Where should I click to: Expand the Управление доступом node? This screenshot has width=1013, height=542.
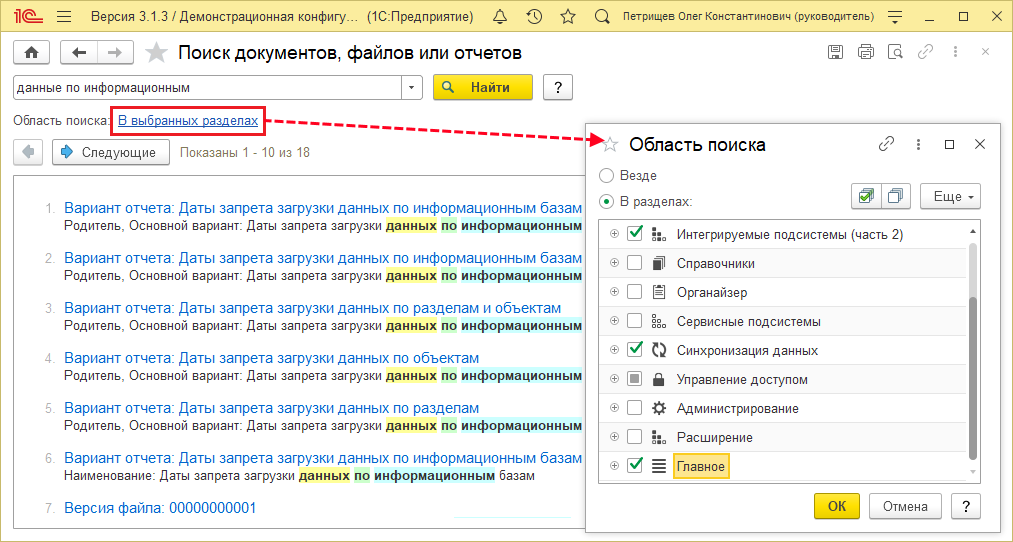pyautogui.click(x=614, y=379)
